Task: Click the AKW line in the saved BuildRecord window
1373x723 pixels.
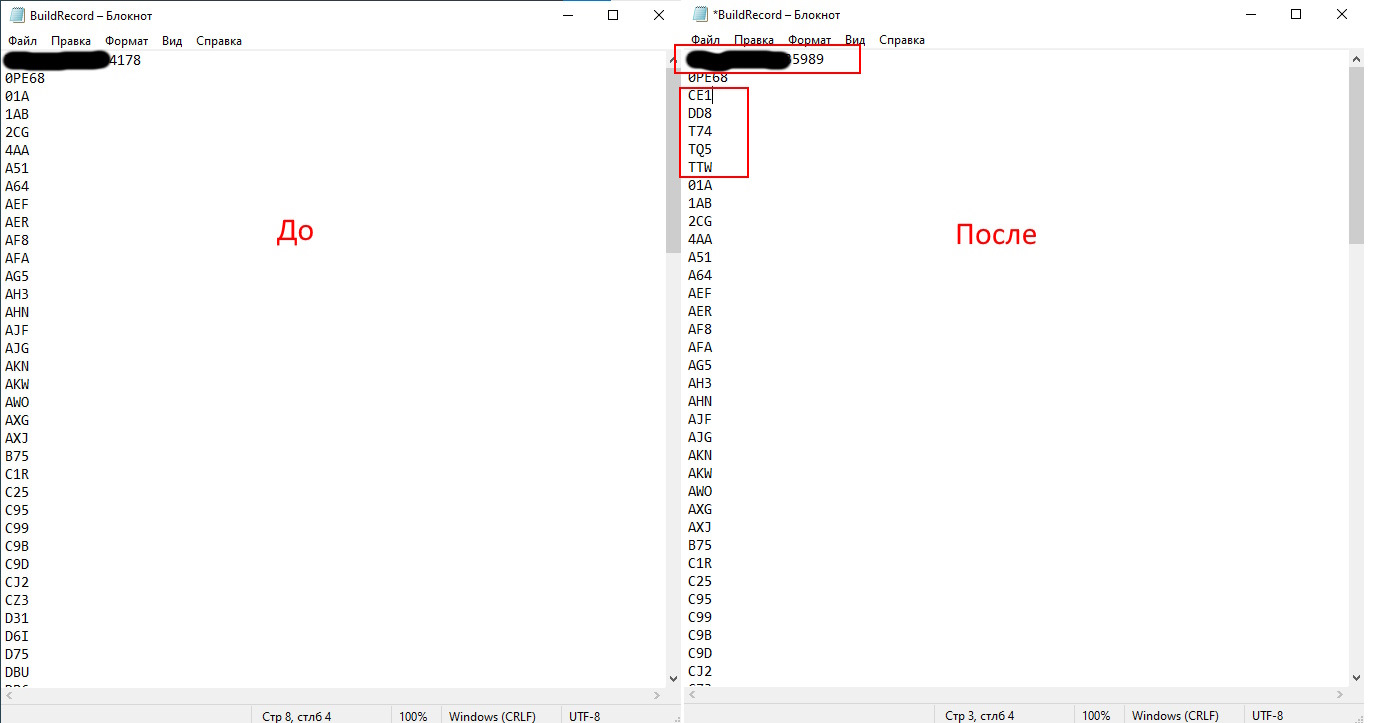Action: coord(17,384)
